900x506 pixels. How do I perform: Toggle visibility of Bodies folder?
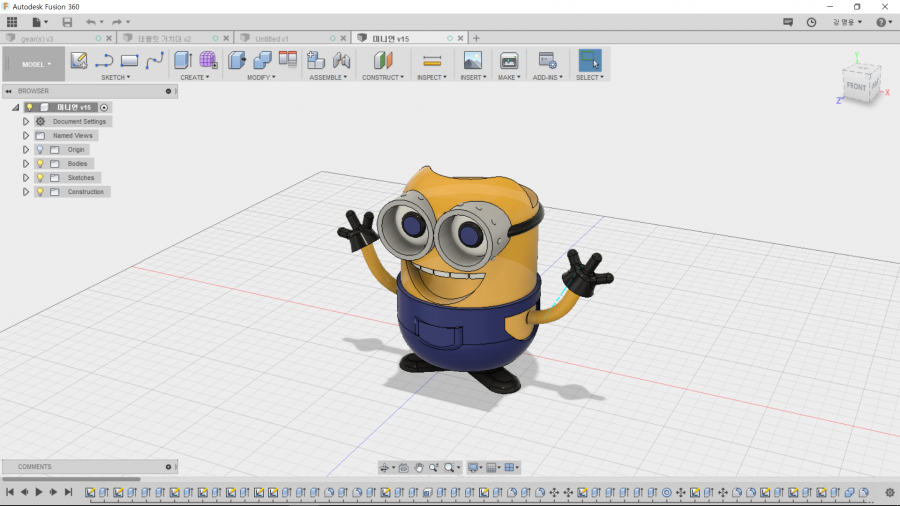[40, 164]
